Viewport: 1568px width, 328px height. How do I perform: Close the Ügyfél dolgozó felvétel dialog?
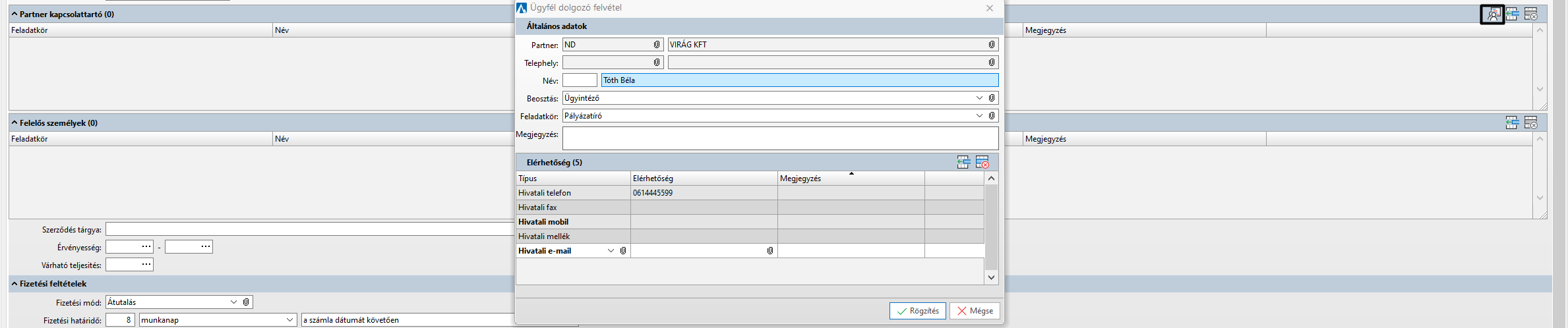tap(990, 8)
